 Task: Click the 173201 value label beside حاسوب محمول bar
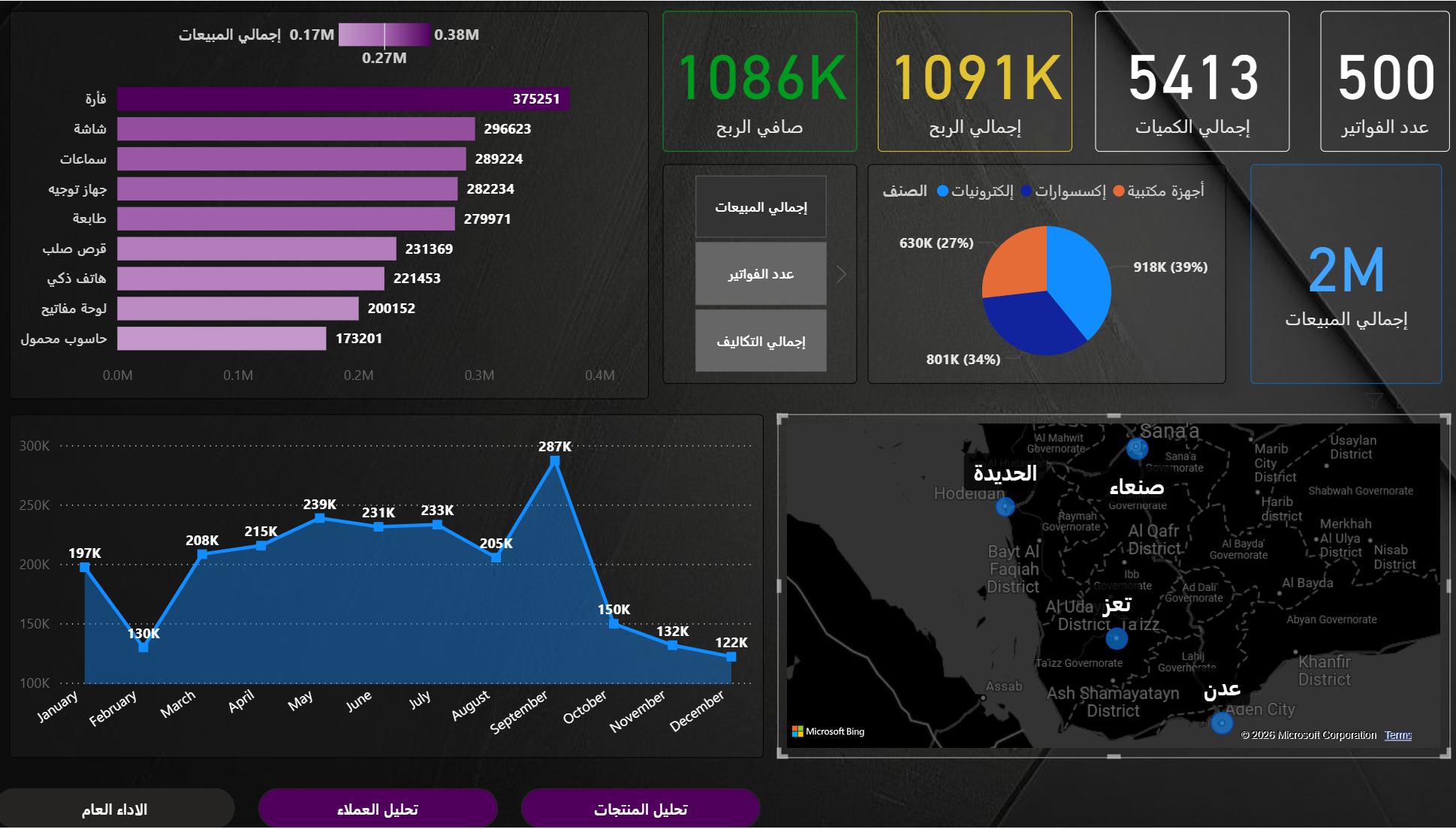tap(359, 338)
